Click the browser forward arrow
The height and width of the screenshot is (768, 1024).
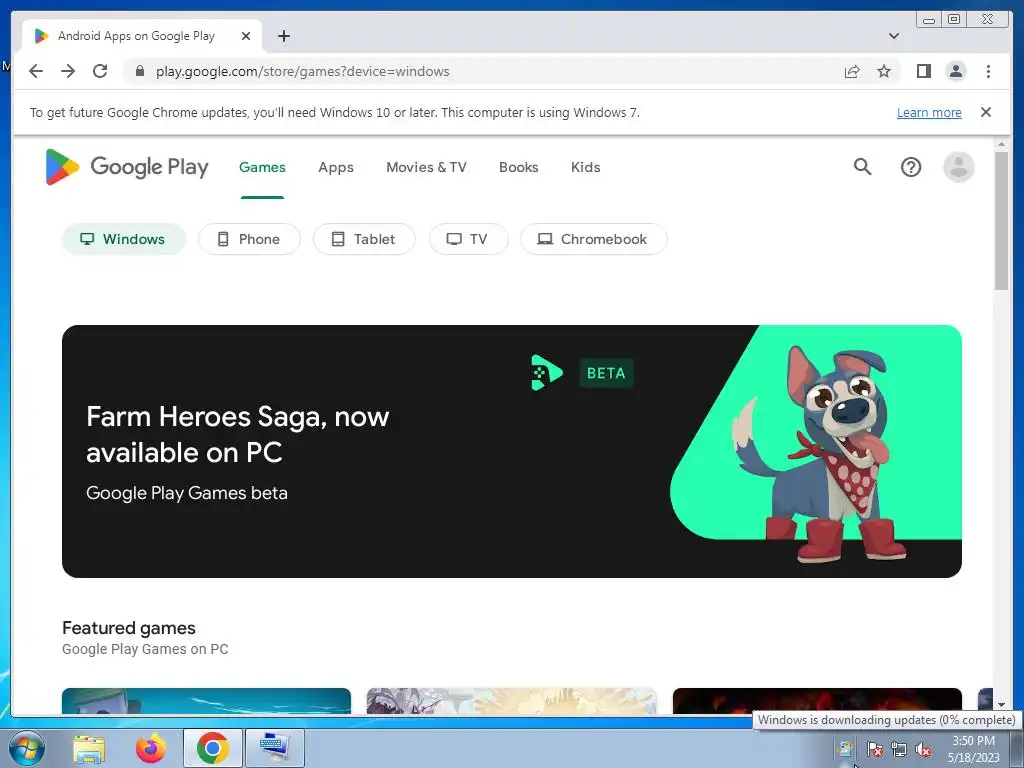click(x=68, y=71)
